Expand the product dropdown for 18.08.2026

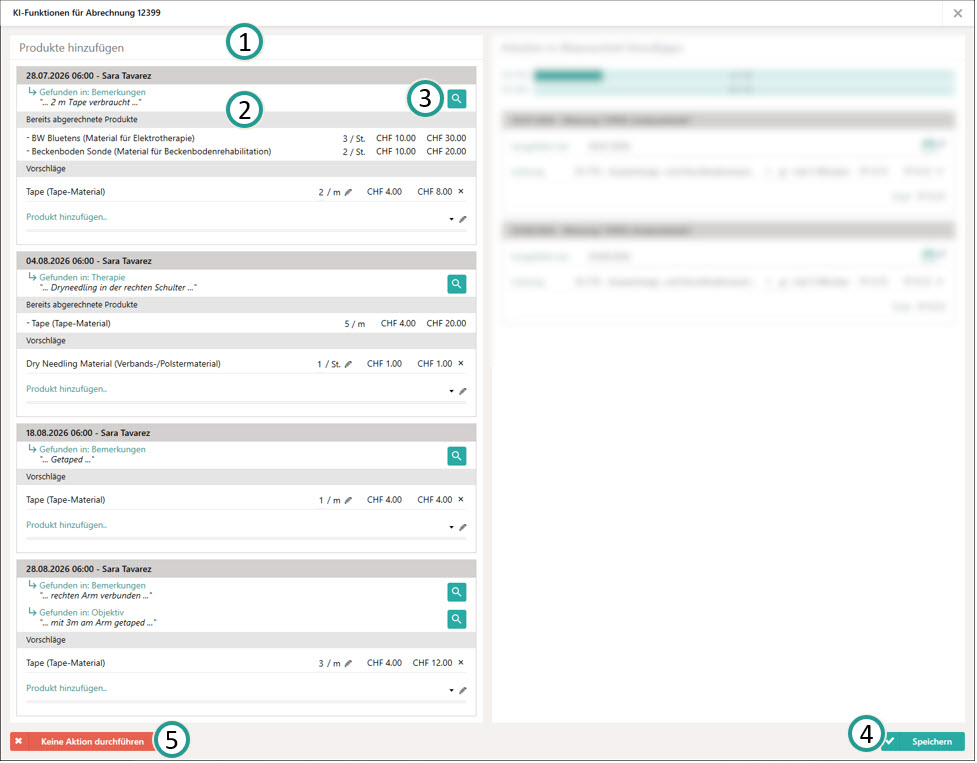(451, 528)
